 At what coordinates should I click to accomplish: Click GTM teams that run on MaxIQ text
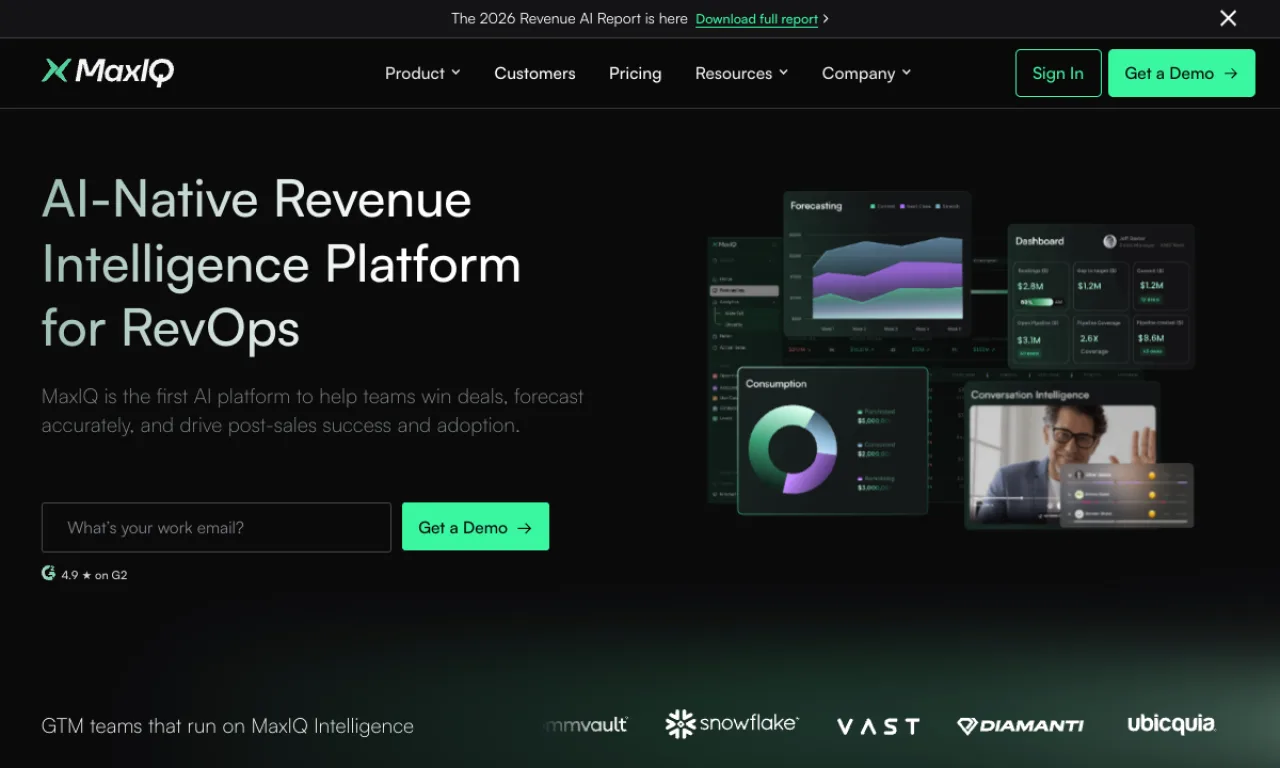pos(227,726)
